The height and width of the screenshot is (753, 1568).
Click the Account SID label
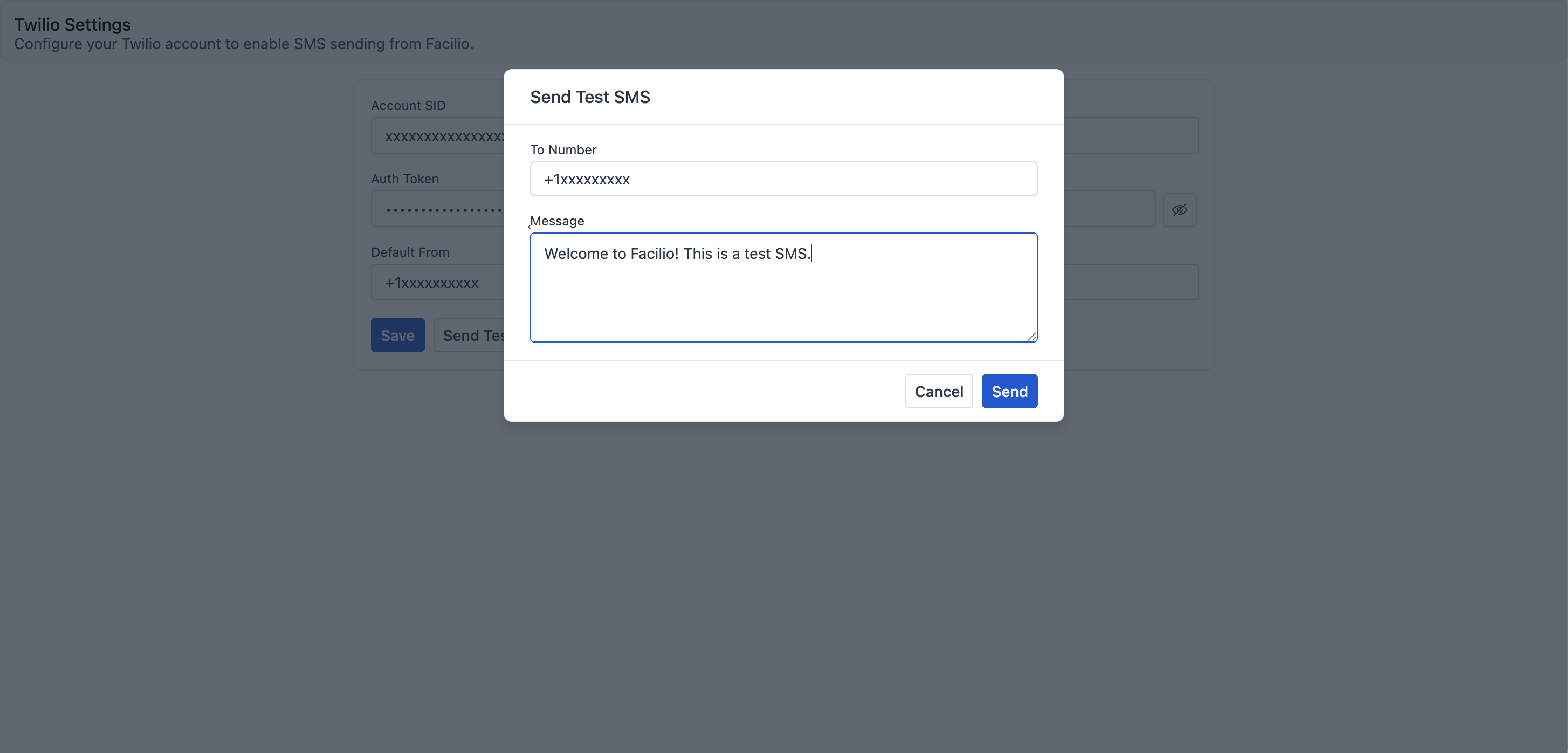pos(408,105)
